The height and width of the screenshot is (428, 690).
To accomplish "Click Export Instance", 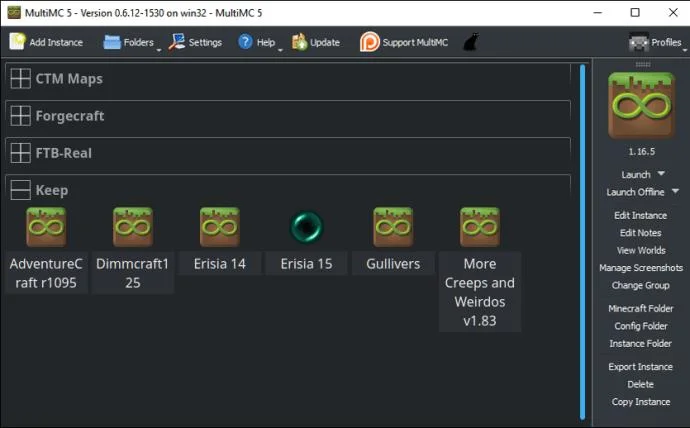I will point(640,366).
